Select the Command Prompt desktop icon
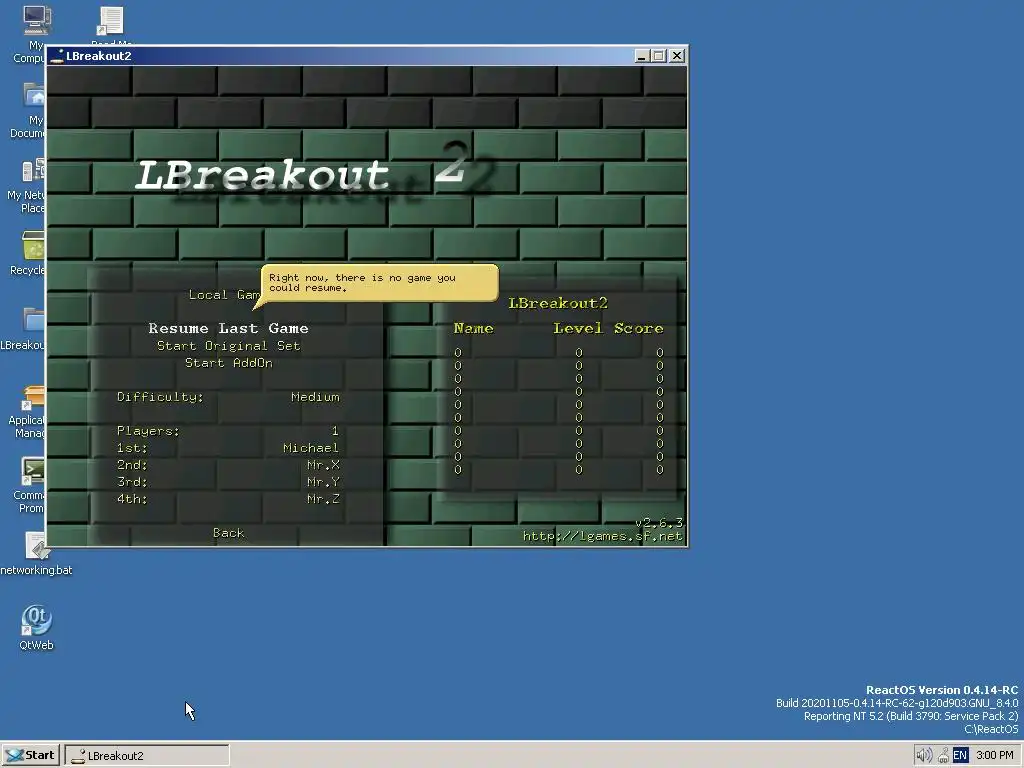1024x768 pixels. pos(29,485)
